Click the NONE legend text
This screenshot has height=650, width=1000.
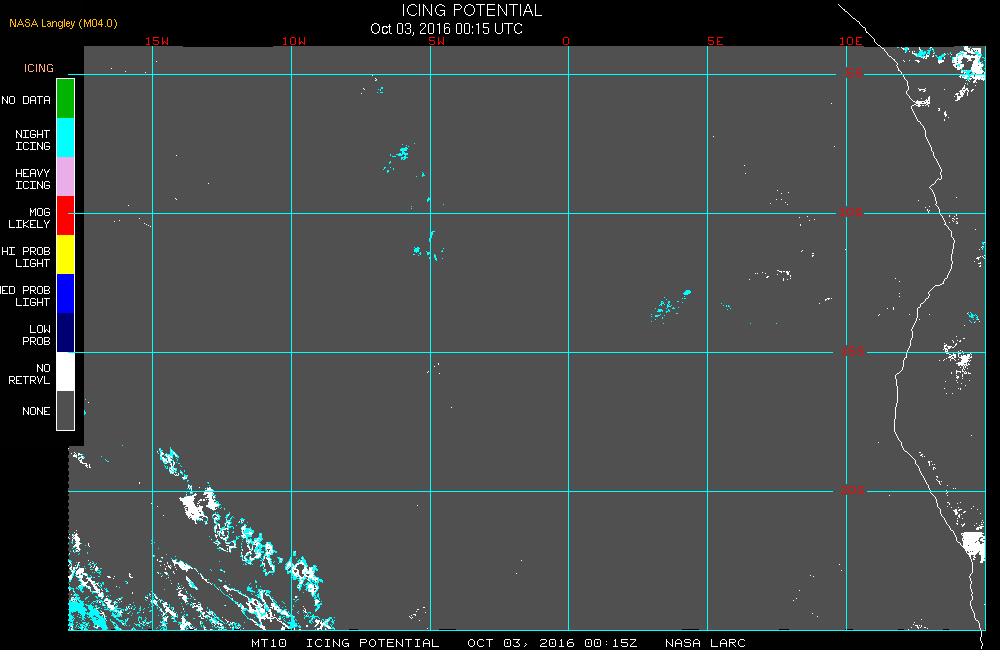[x=36, y=411]
